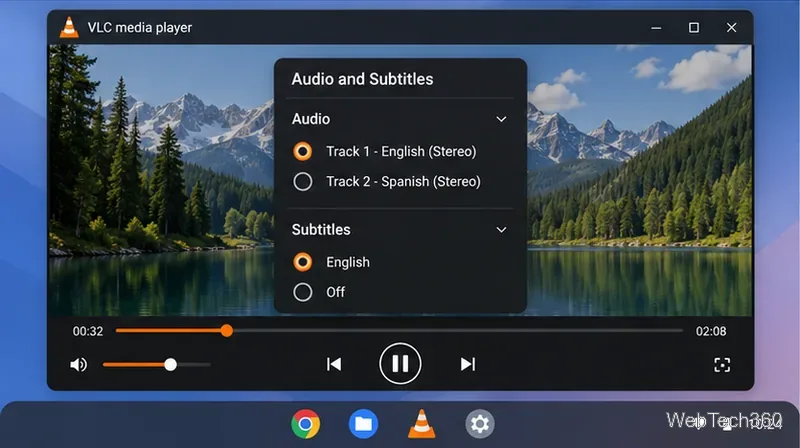The width and height of the screenshot is (800, 448).
Task: Skip to the next track
Action: coord(468,364)
